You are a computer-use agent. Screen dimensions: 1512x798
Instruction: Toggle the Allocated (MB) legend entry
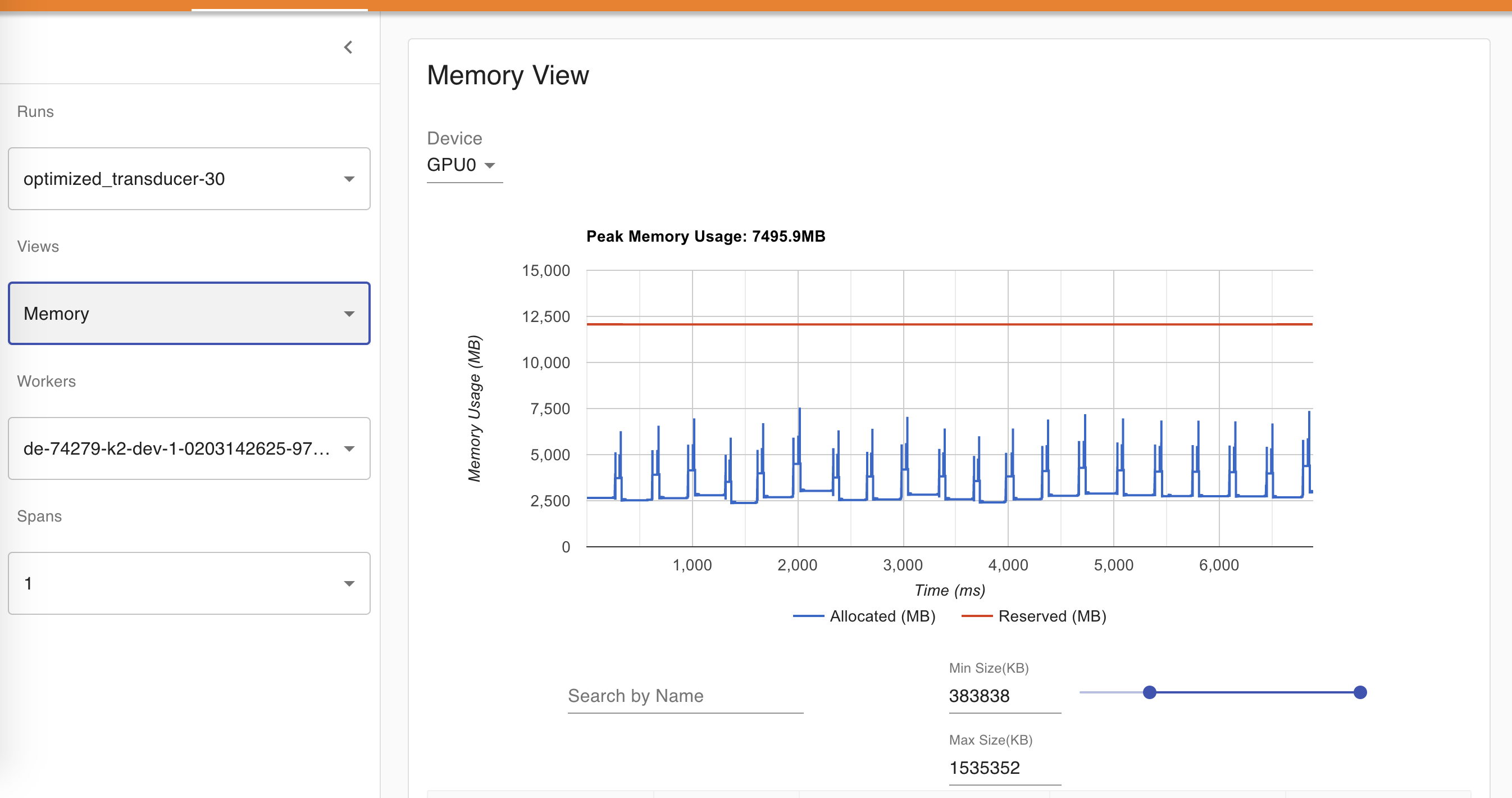pyautogui.click(x=882, y=616)
